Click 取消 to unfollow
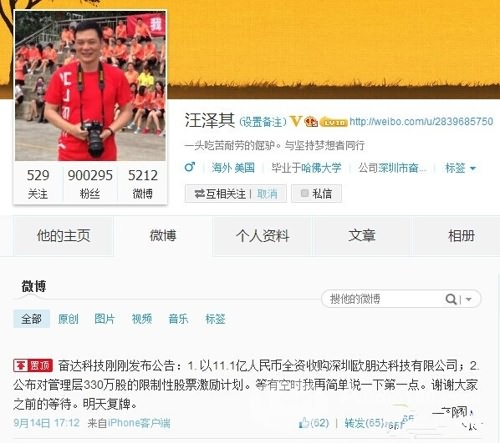Image resolution: width=500 pixels, height=443 pixels. click(x=267, y=194)
